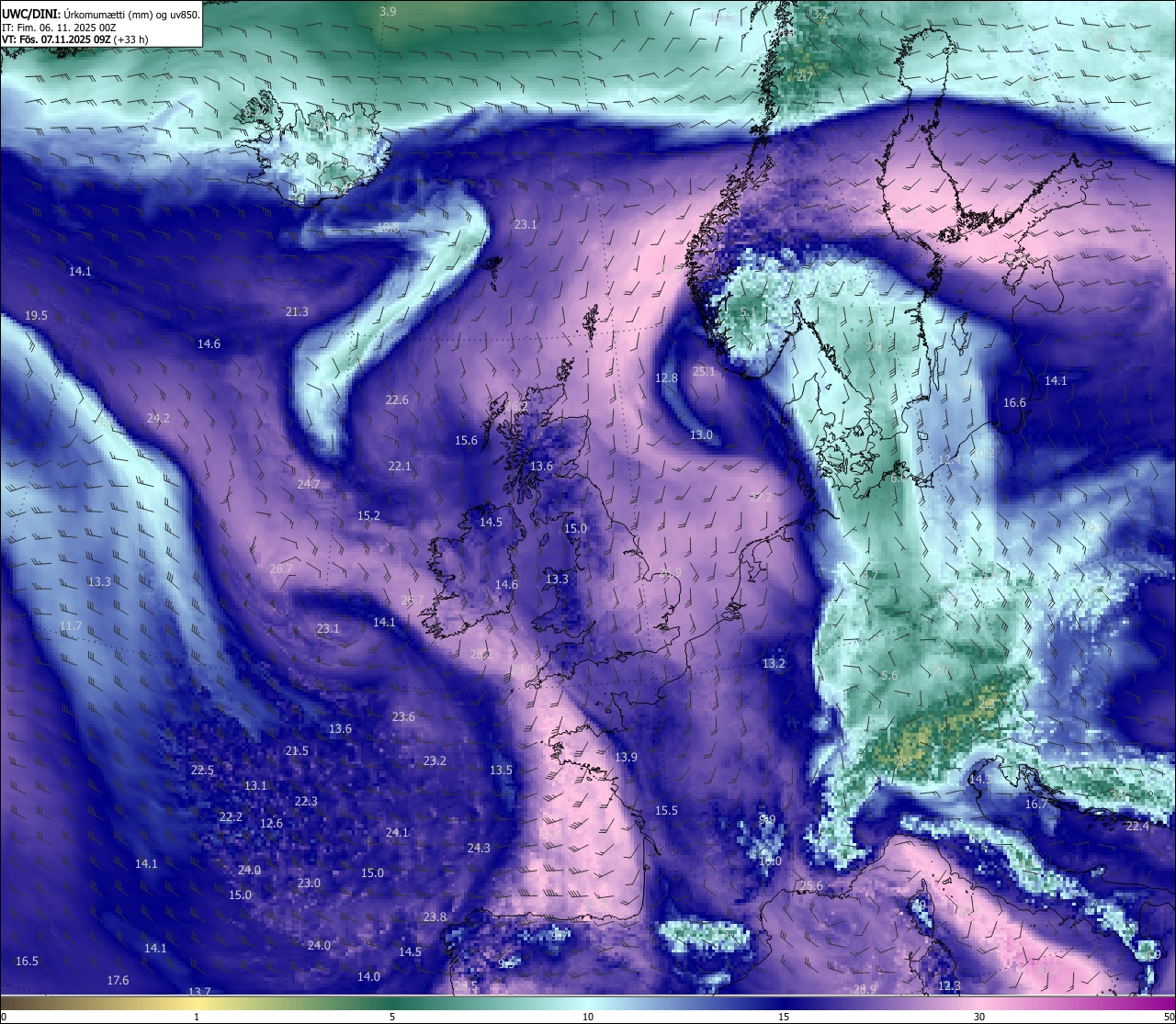Click the 24.3 value on the map
The image size is (1176, 1024).
pyautogui.click(x=479, y=848)
